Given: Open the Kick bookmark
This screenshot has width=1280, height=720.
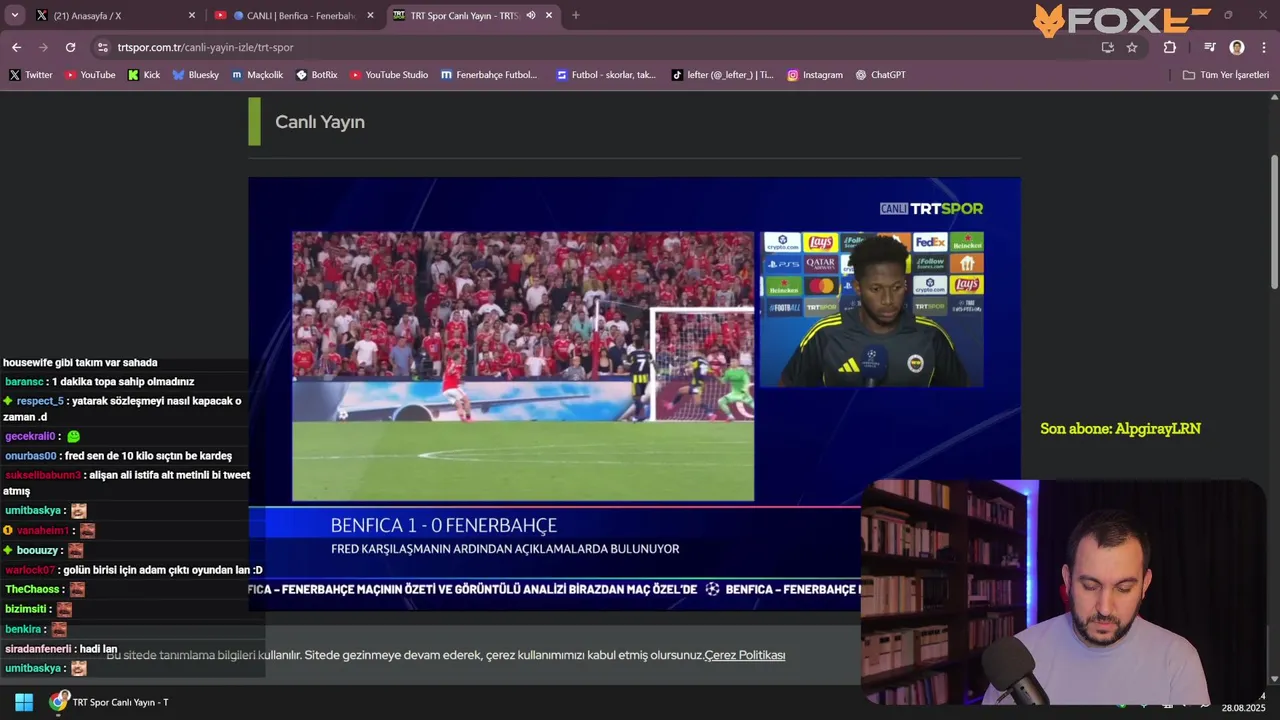Looking at the screenshot, I should [x=144, y=75].
